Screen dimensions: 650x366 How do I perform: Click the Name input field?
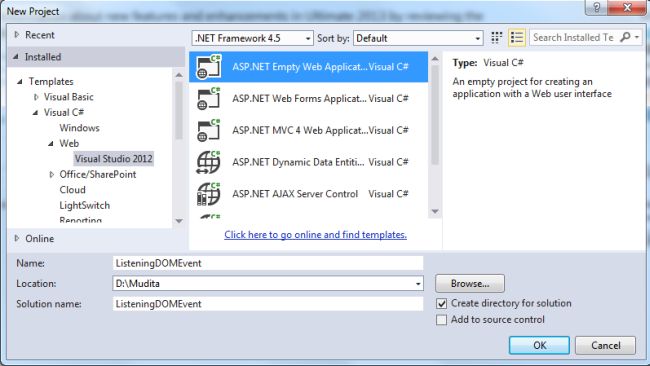point(268,263)
